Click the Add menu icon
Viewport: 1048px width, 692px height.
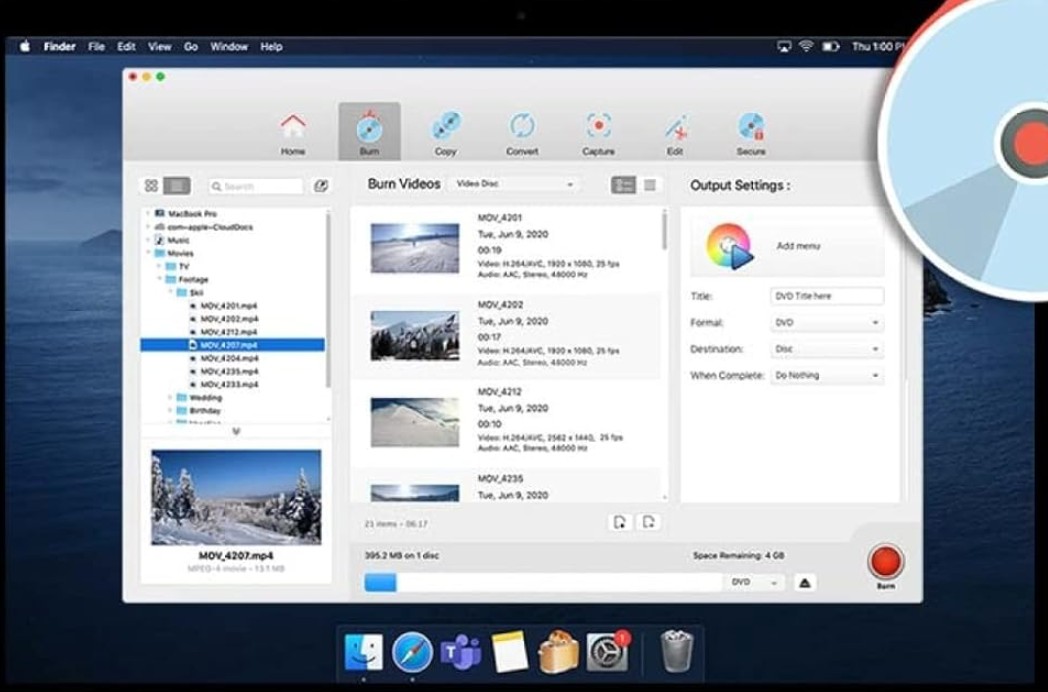pyautogui.click(x=729, y=246)
